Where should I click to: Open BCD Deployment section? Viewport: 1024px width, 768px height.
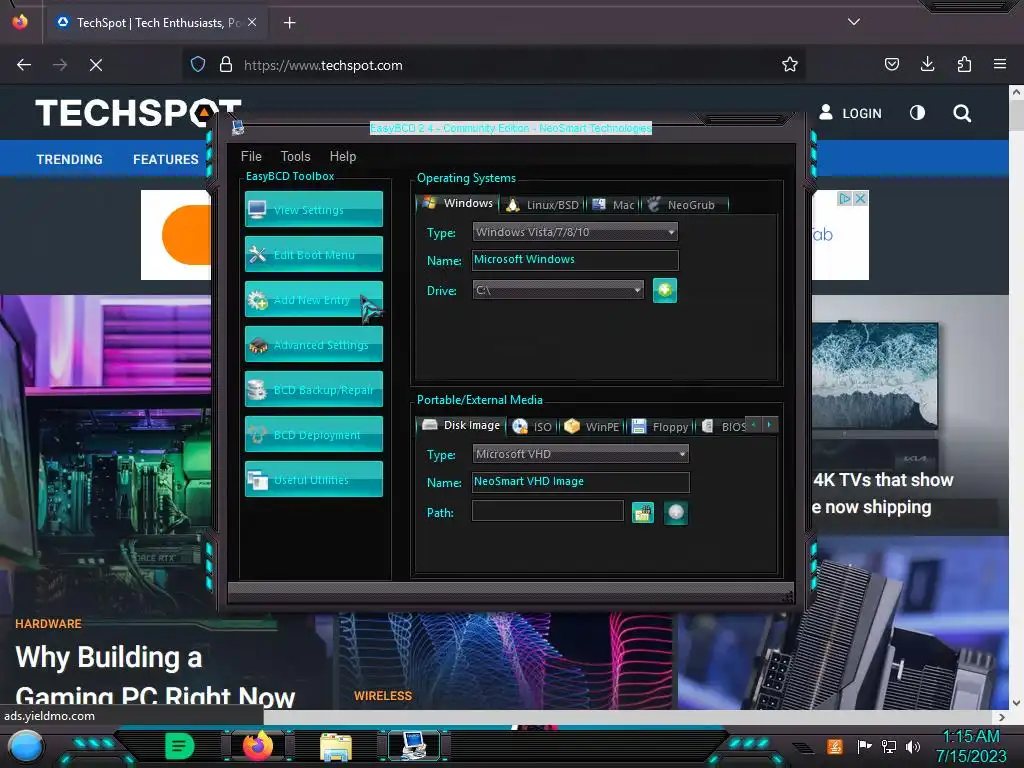(313, 434)
